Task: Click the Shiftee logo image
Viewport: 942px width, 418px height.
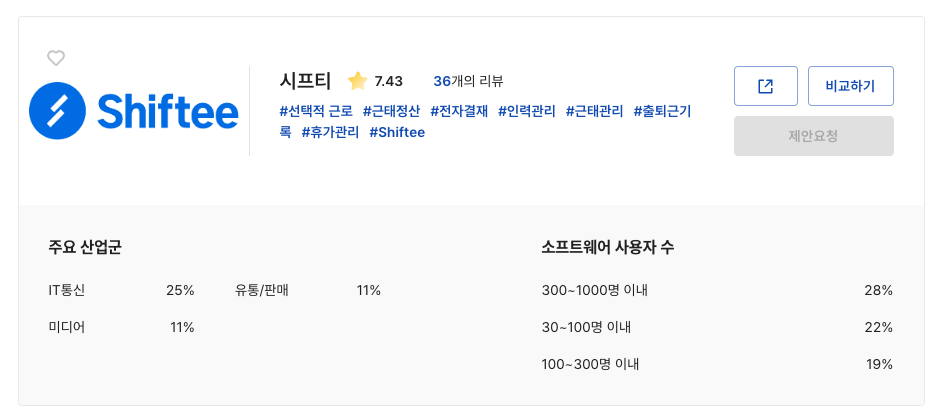Action: [x=134, y=110]
